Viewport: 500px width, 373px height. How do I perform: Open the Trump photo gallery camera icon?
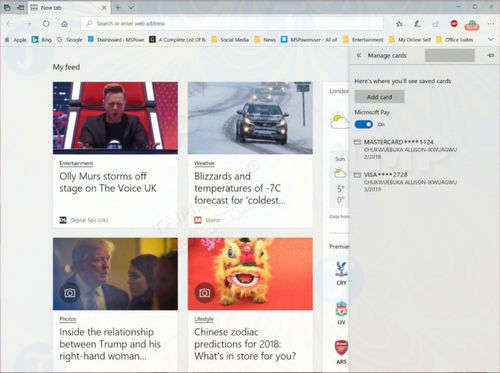pos(70,293)
